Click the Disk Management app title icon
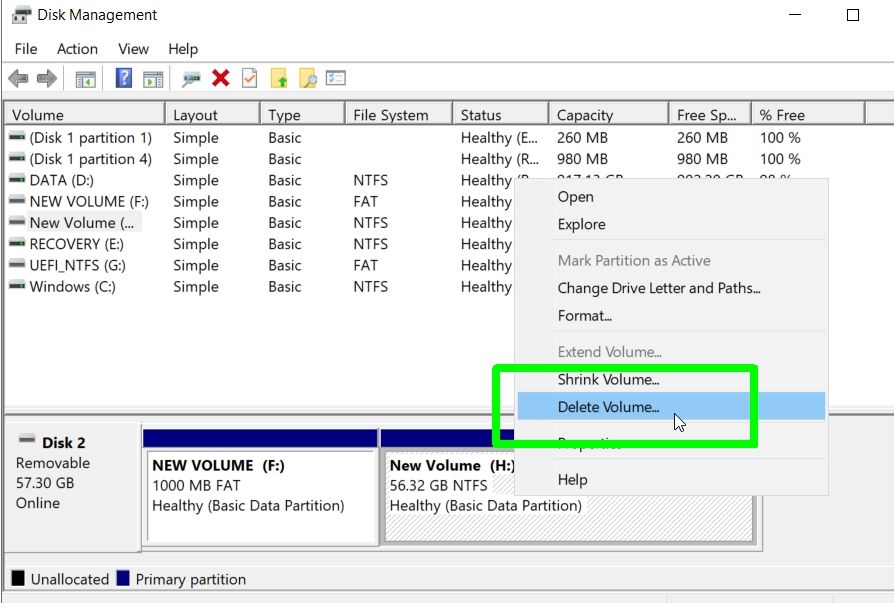This screenshot has height=603, width=894. pyautogui.click(x=21, y=15)
